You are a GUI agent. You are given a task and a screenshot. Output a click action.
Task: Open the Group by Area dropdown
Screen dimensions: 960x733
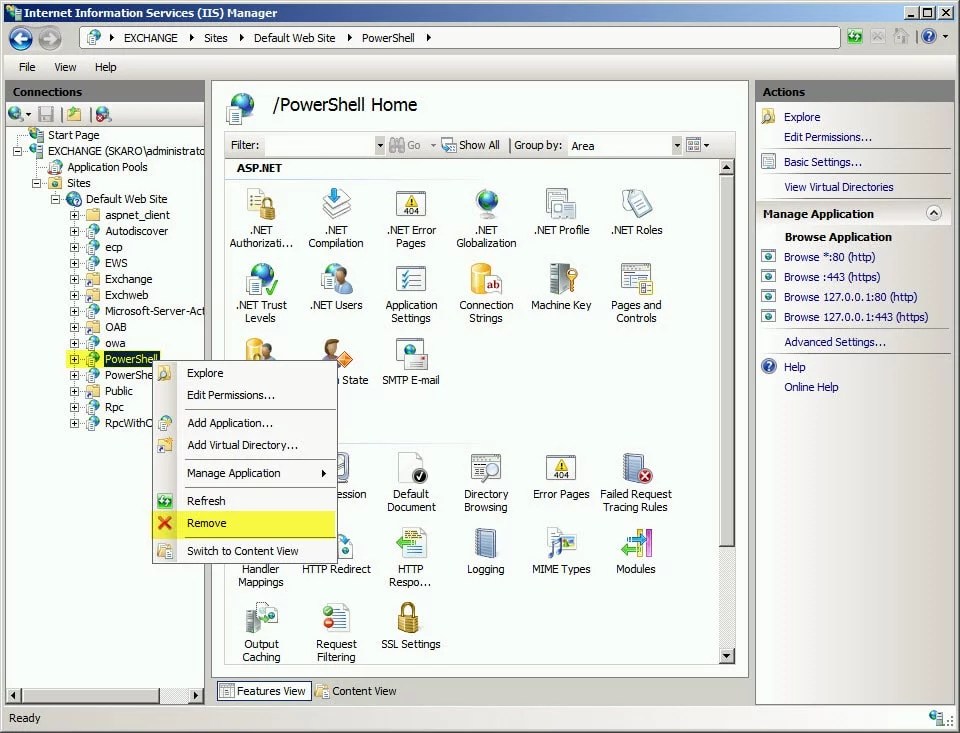677,145
